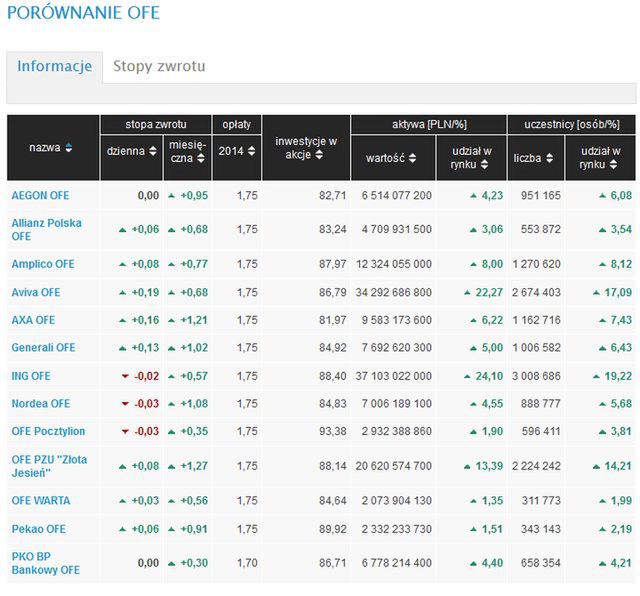Select participants count 3 008 686
Image resolution: width=640 pixels, height=596 pixels.
(536, 376)
